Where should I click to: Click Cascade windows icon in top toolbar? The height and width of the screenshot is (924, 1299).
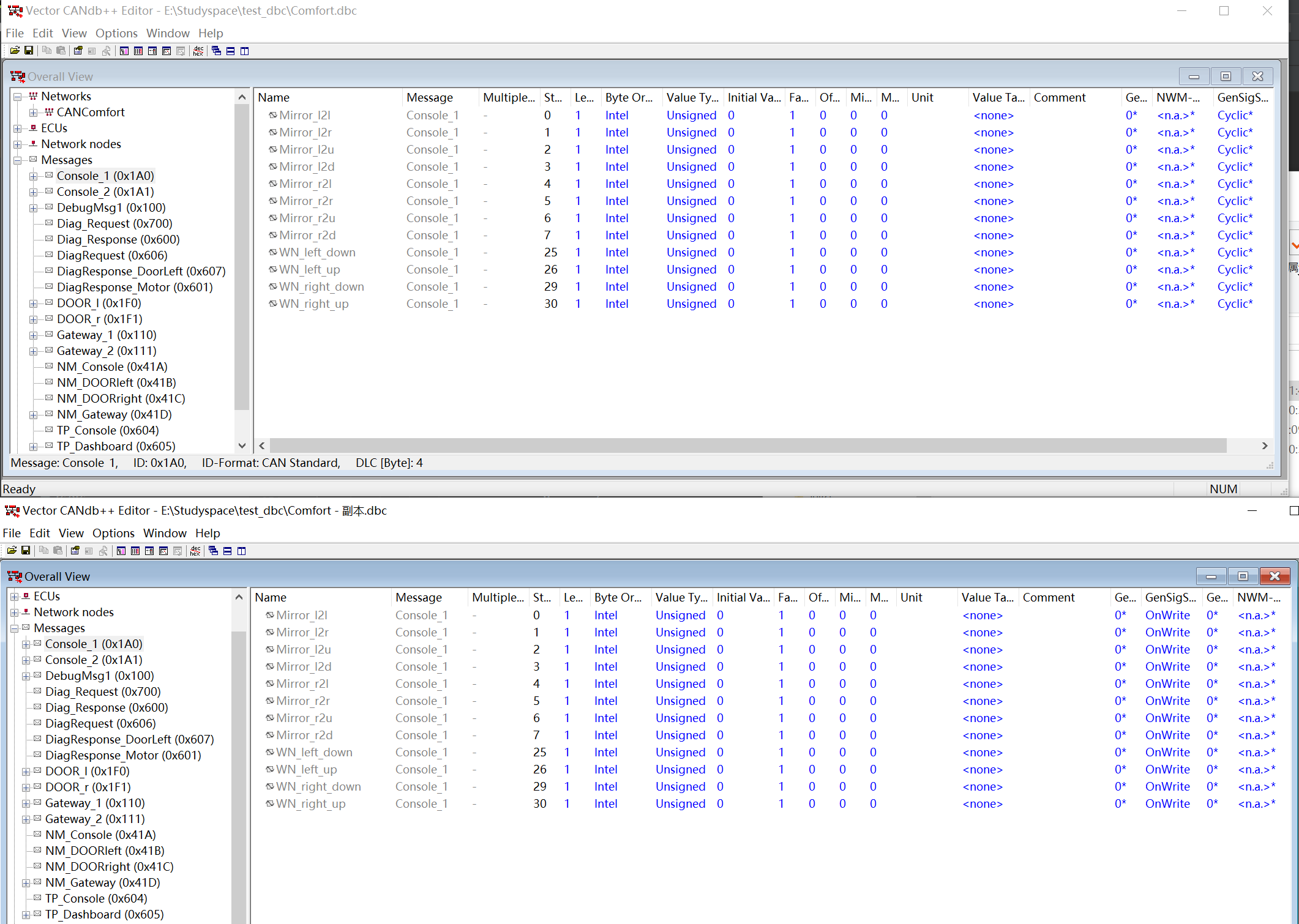217,51
